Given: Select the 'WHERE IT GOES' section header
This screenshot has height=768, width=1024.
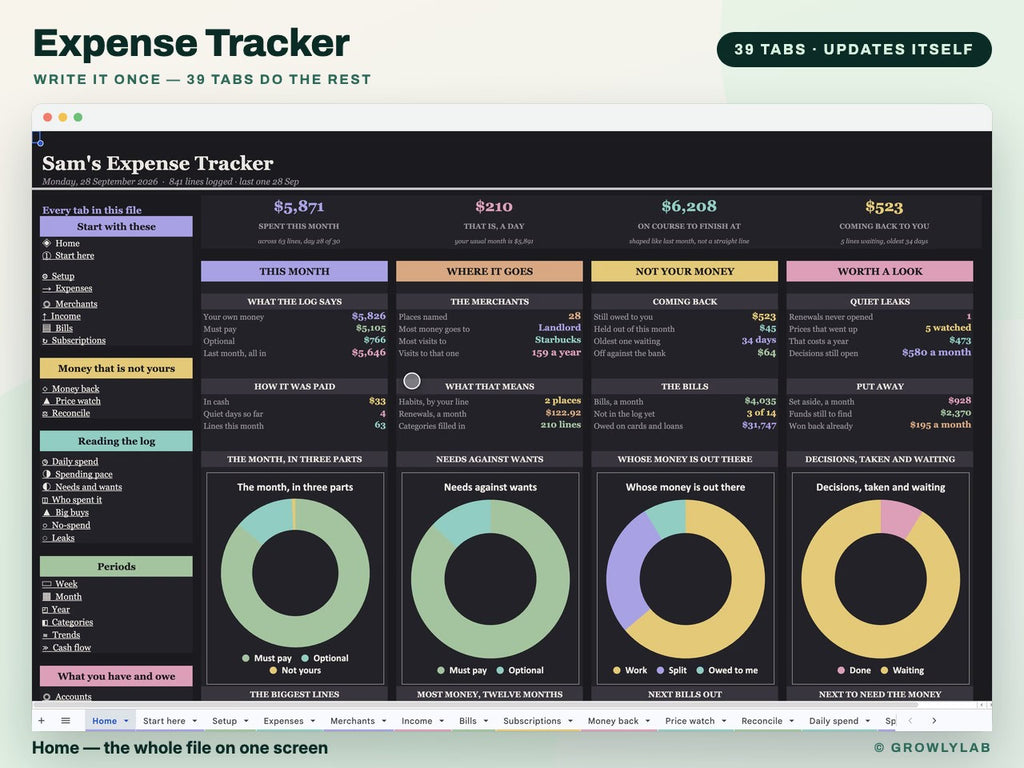Looking at the screenshot, I should [x=489, y=271].
